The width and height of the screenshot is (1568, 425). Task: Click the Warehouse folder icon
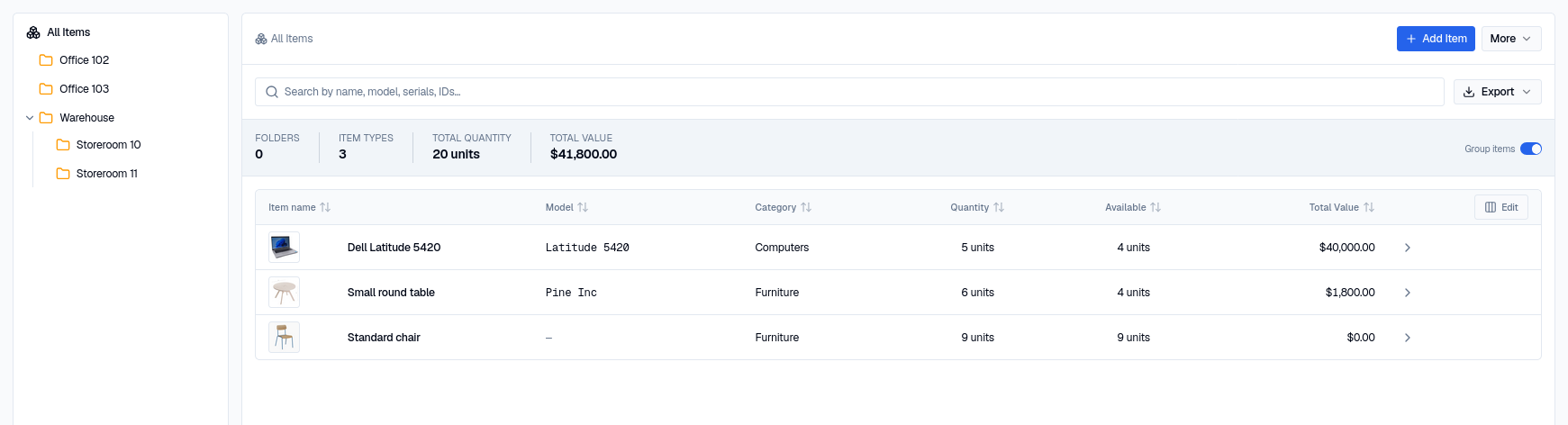pos(46,118)
